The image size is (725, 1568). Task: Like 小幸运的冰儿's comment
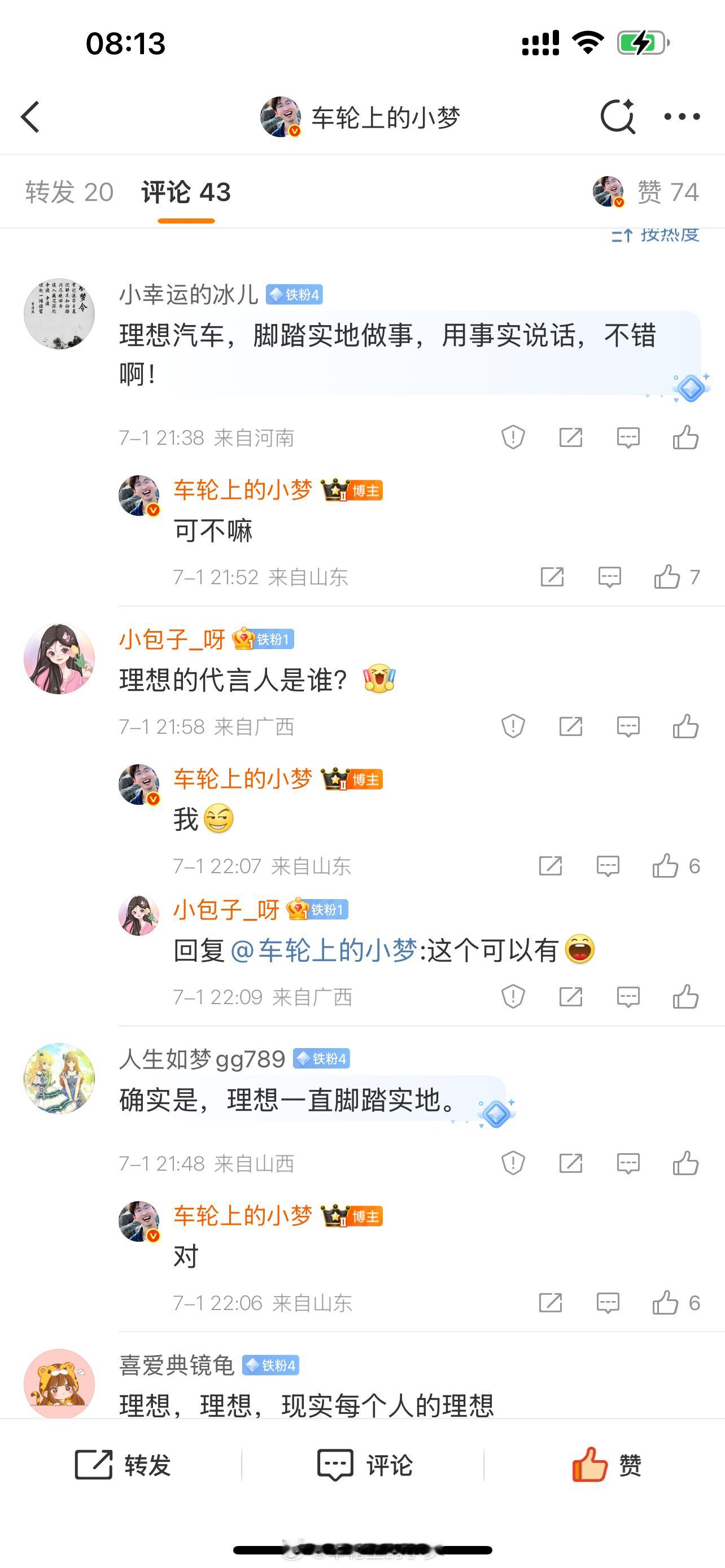pos(685,437)
